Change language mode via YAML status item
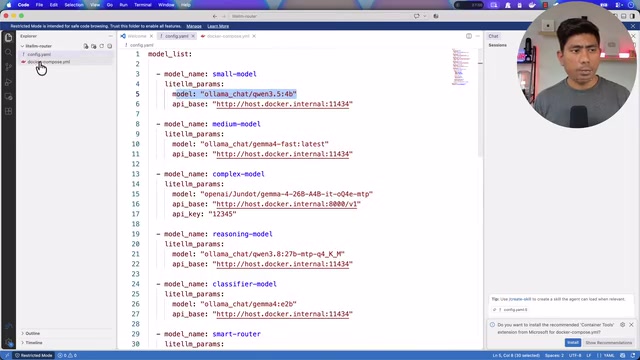640x360 pixels. coord(609,355)
